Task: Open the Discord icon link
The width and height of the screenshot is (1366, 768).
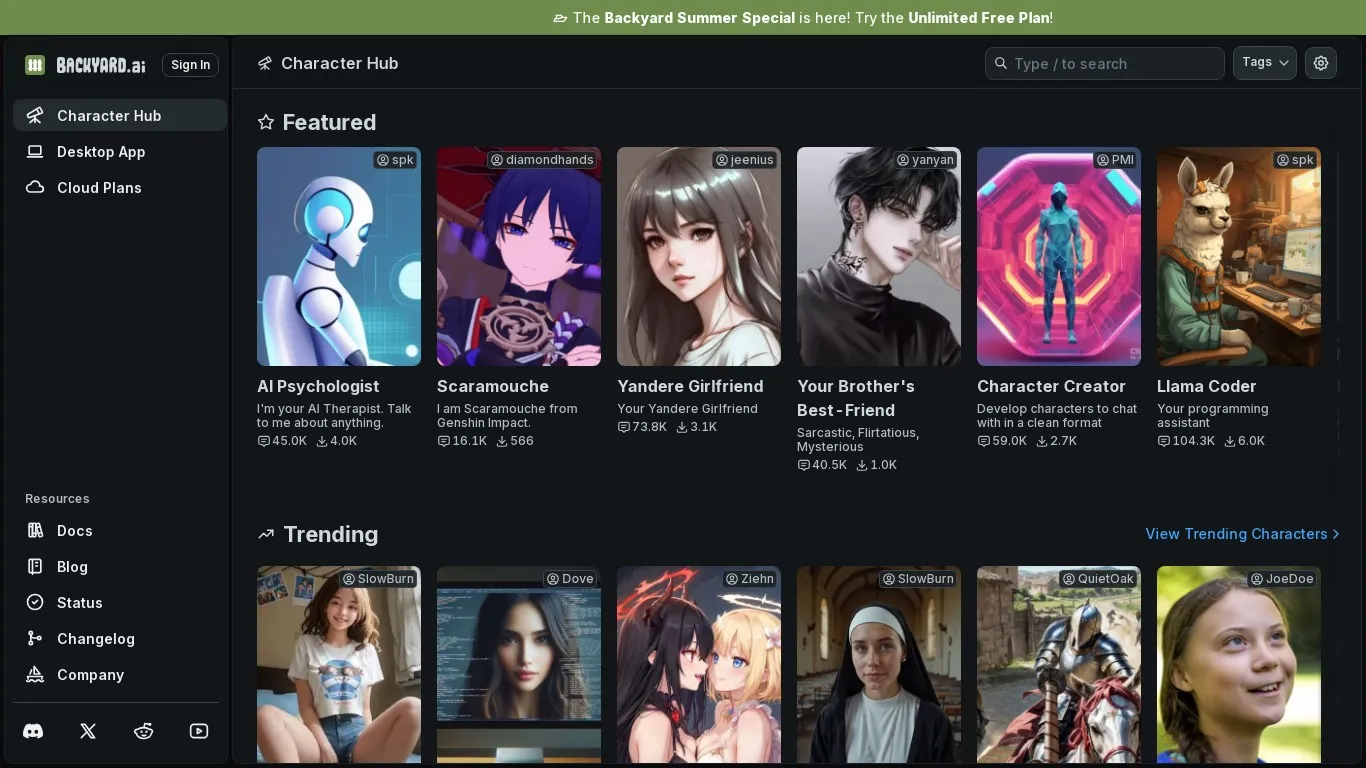Action: point(33,731)
